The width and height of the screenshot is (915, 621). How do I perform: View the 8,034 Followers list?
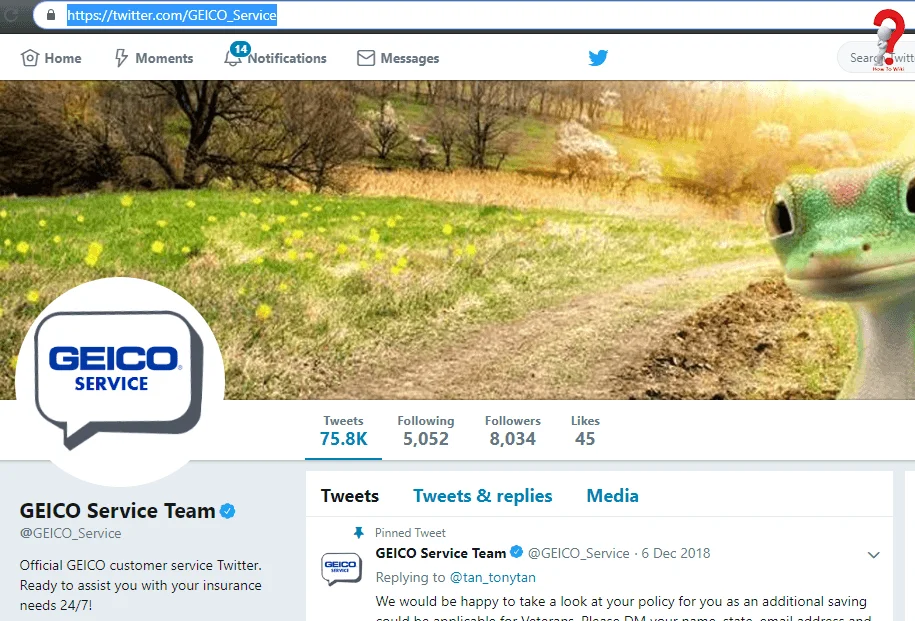(512, 431)
